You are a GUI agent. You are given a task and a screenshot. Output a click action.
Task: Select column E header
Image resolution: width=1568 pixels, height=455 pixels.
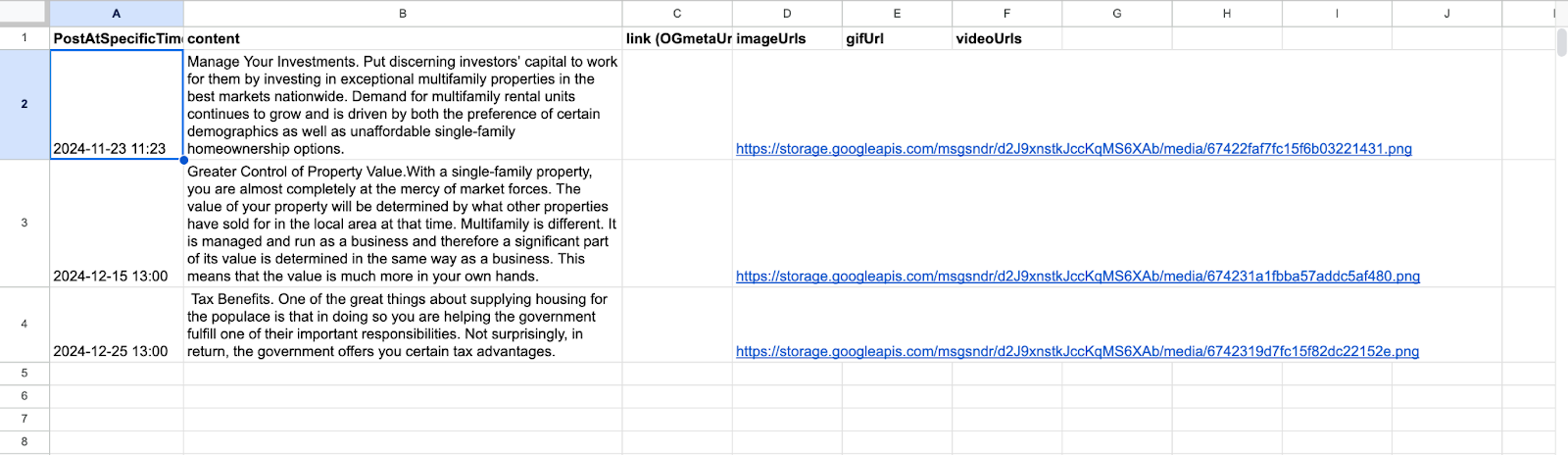(897, 14)
